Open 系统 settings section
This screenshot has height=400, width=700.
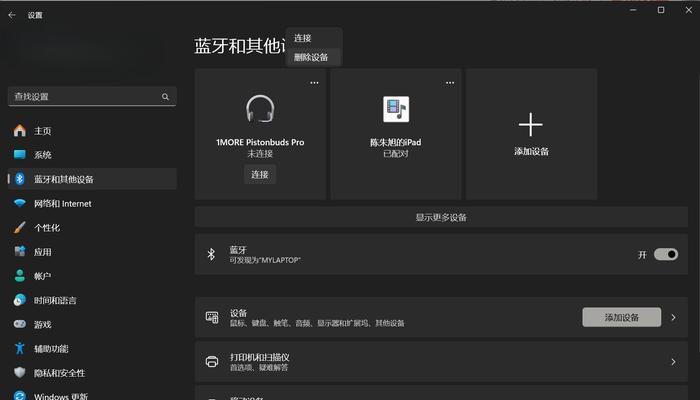[x=92, y=155]
